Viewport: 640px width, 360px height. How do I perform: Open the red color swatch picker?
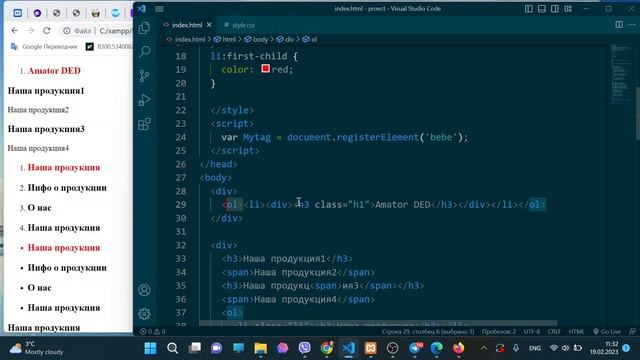(266, 69)
